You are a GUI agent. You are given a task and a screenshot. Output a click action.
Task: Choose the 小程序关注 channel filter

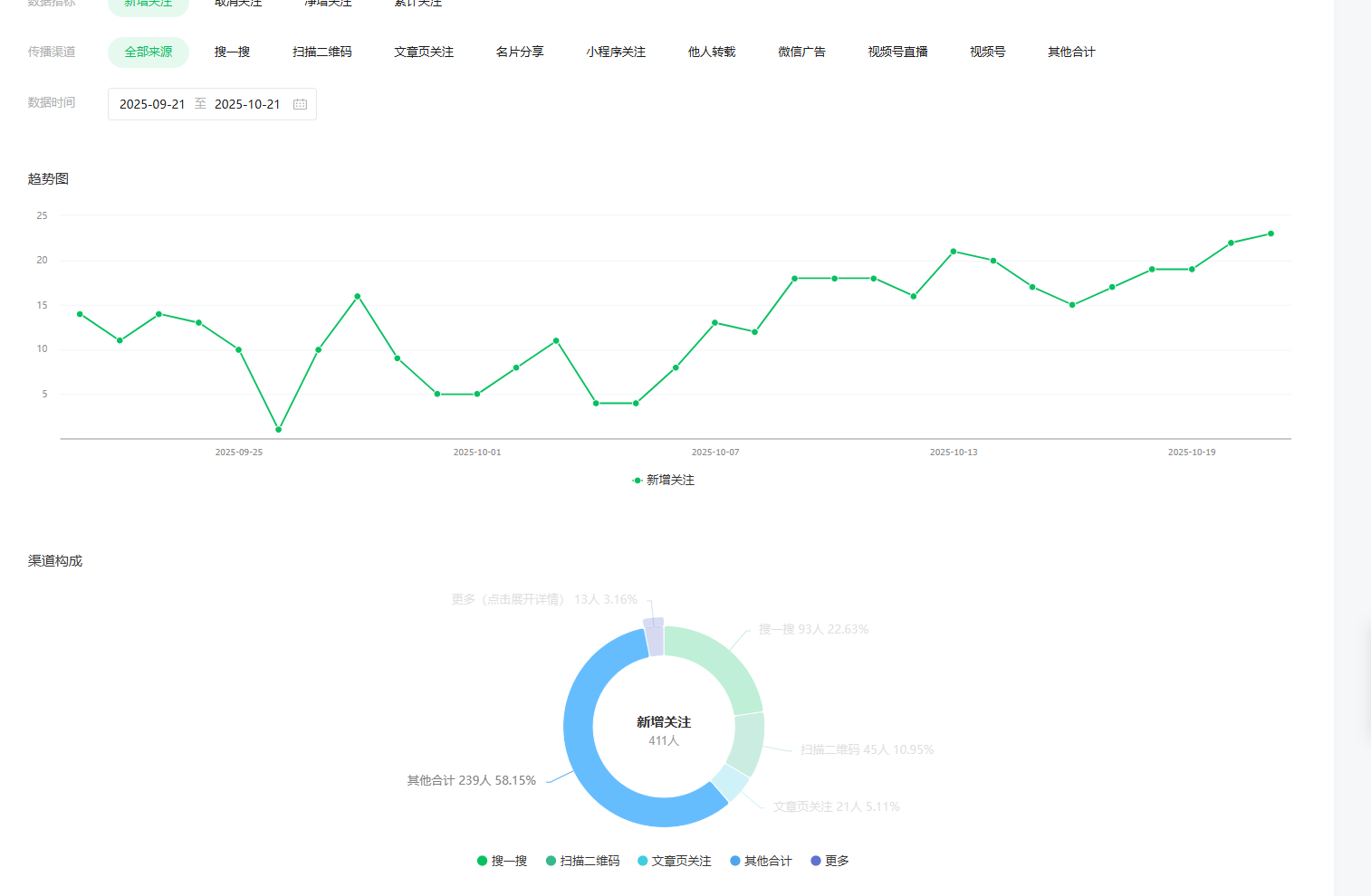point(616,52)
